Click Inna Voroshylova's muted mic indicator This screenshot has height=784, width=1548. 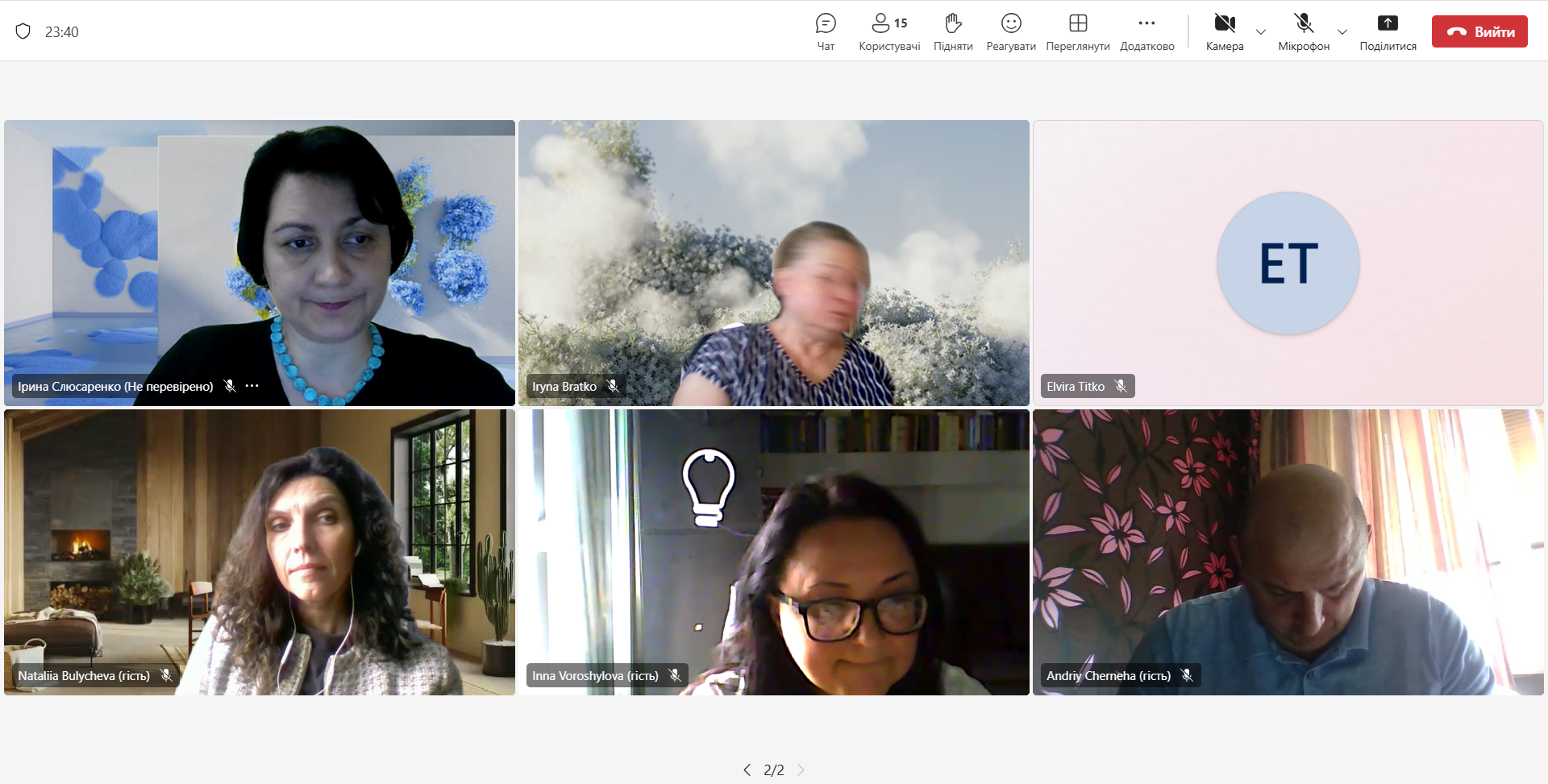[x=675, y=675]
